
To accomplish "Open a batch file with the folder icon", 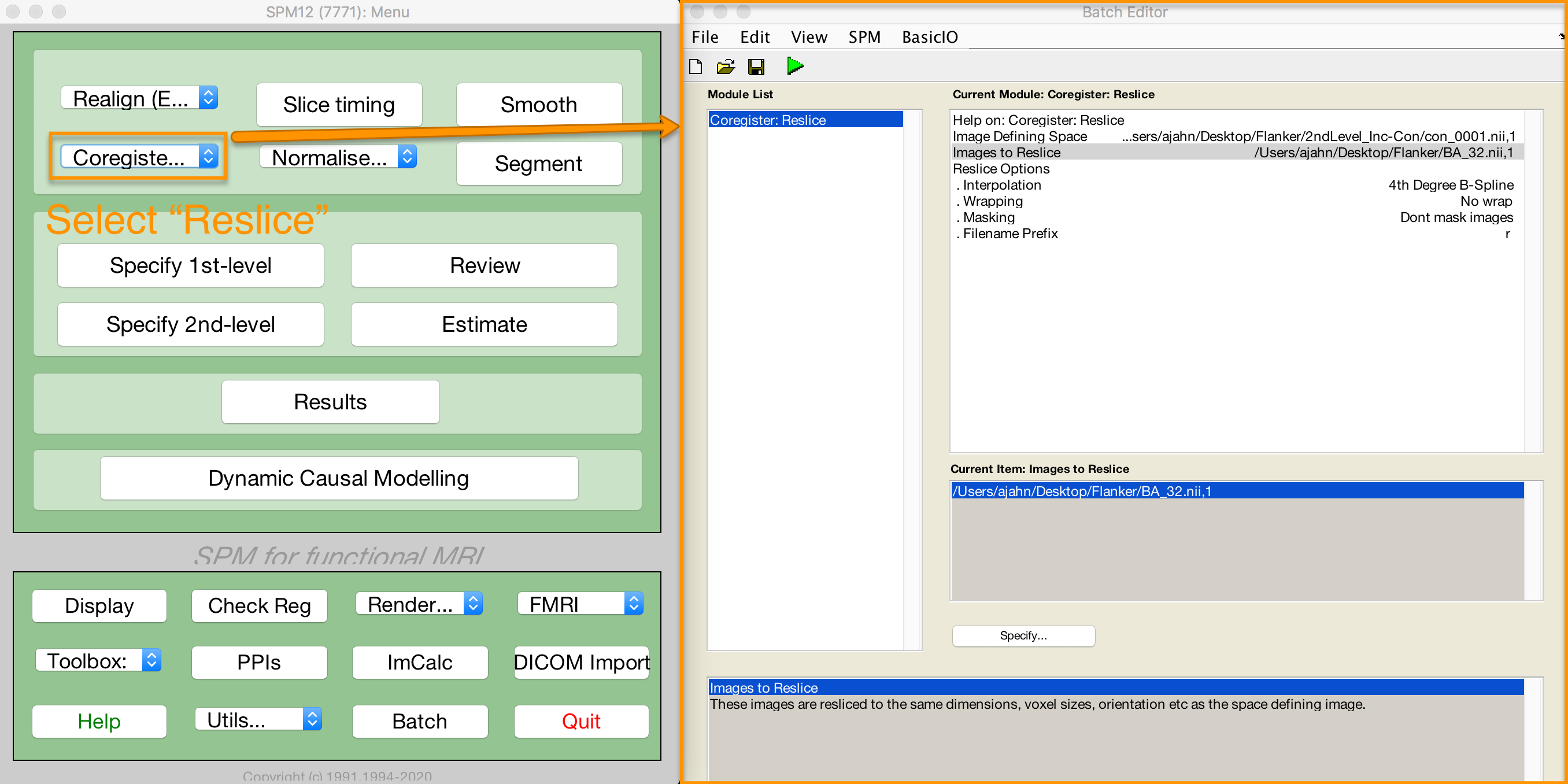I will [726, 66].
